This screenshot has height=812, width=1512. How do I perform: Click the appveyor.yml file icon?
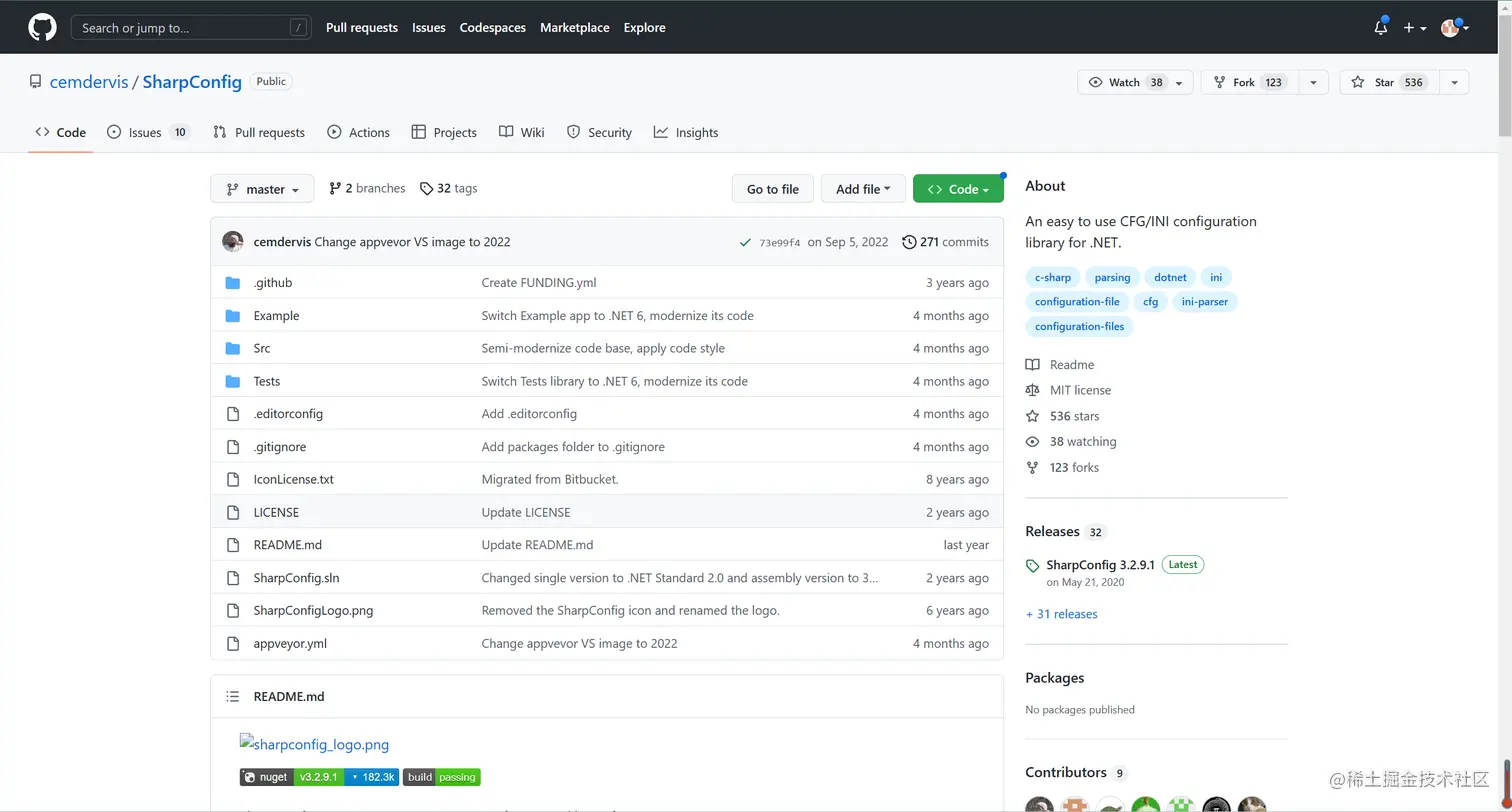[233, 643]
